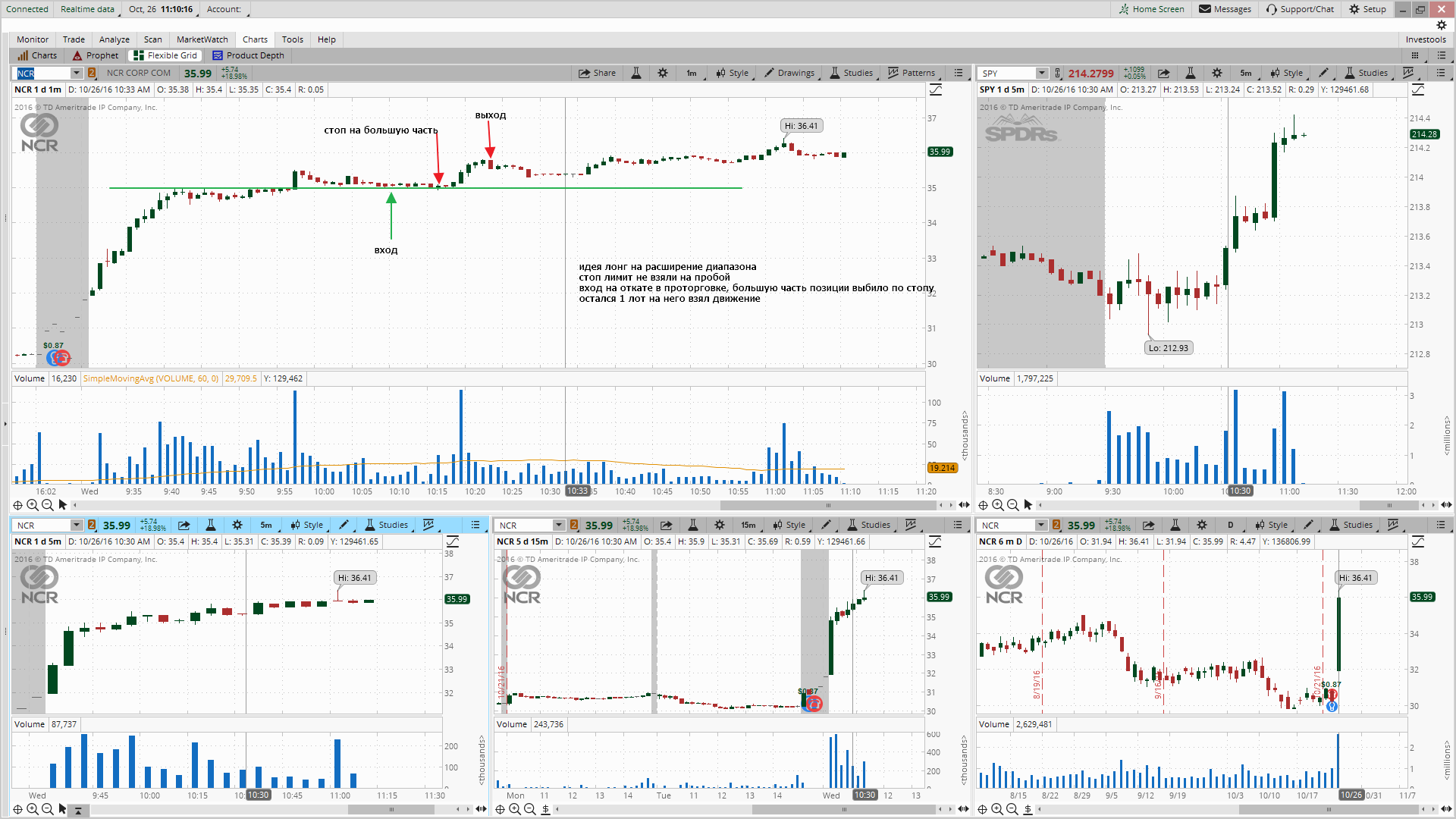Viewport: 1456px width, 819px height.
Task: Click the Share icon on SPY chart
Action: click(1163, 73)
